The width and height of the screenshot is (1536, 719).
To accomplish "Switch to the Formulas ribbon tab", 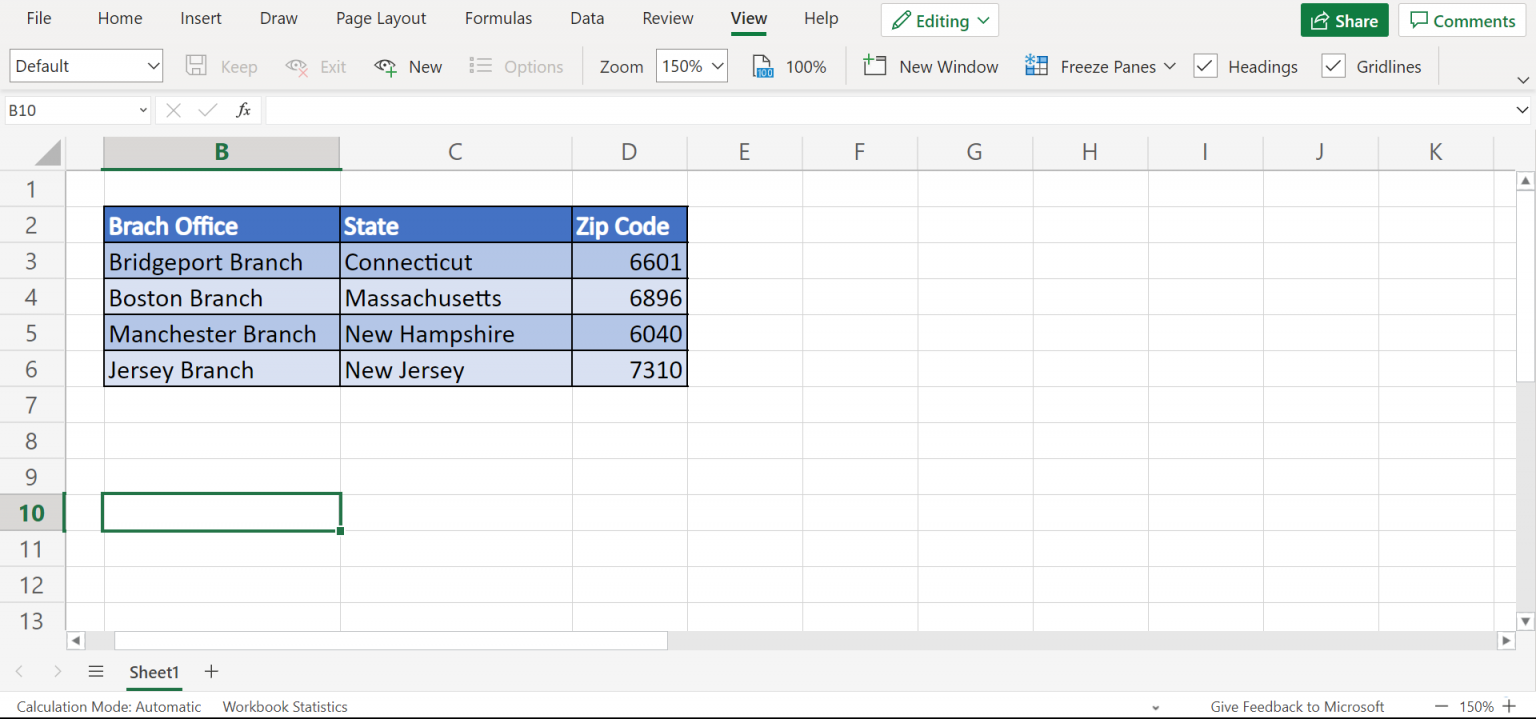I will click(498, 18).
